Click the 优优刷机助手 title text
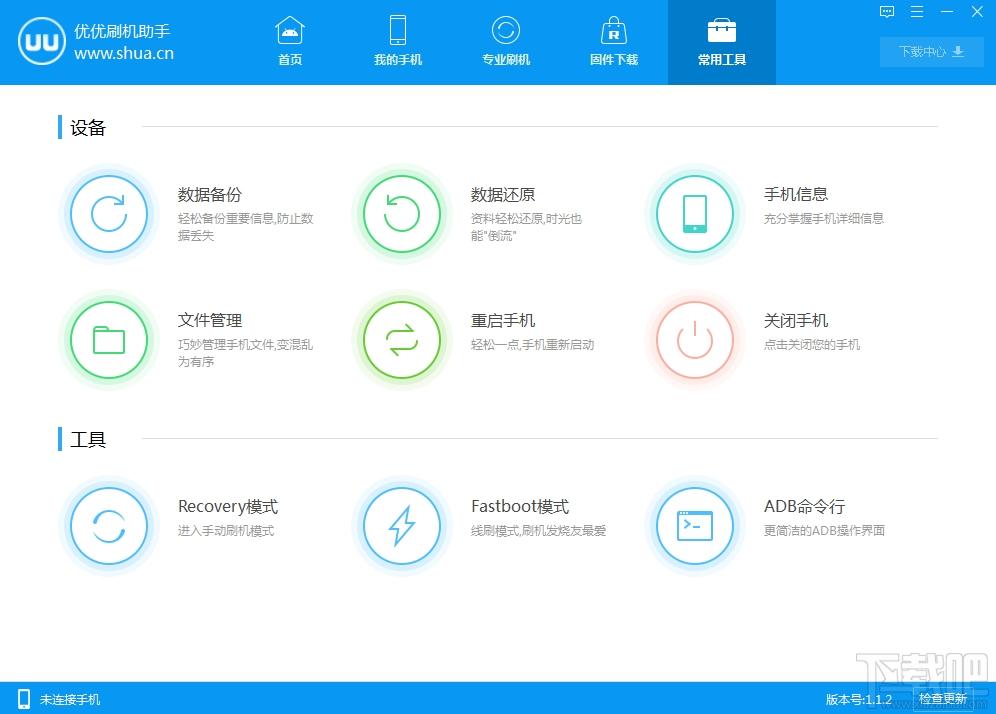 pyautogui.click(x=122, y=31)
